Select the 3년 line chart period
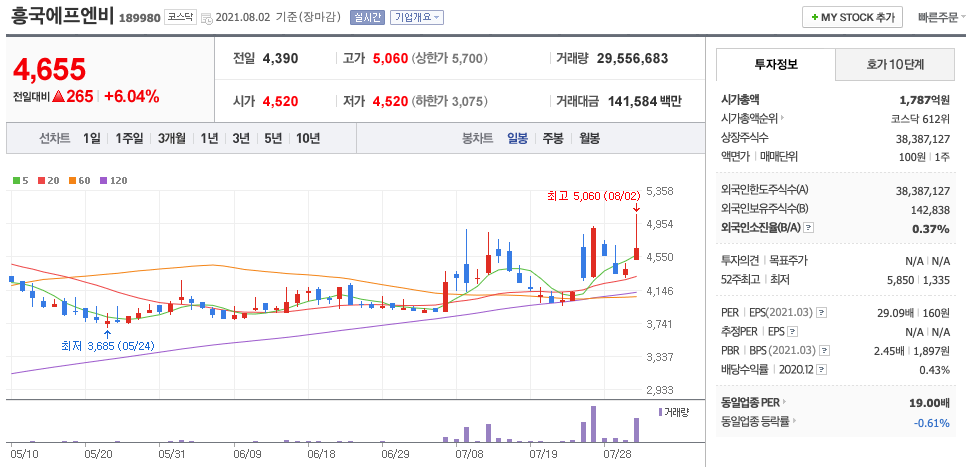Image resolution: width=974 pixels, height=467 pixels. click(x=241, y=138)
